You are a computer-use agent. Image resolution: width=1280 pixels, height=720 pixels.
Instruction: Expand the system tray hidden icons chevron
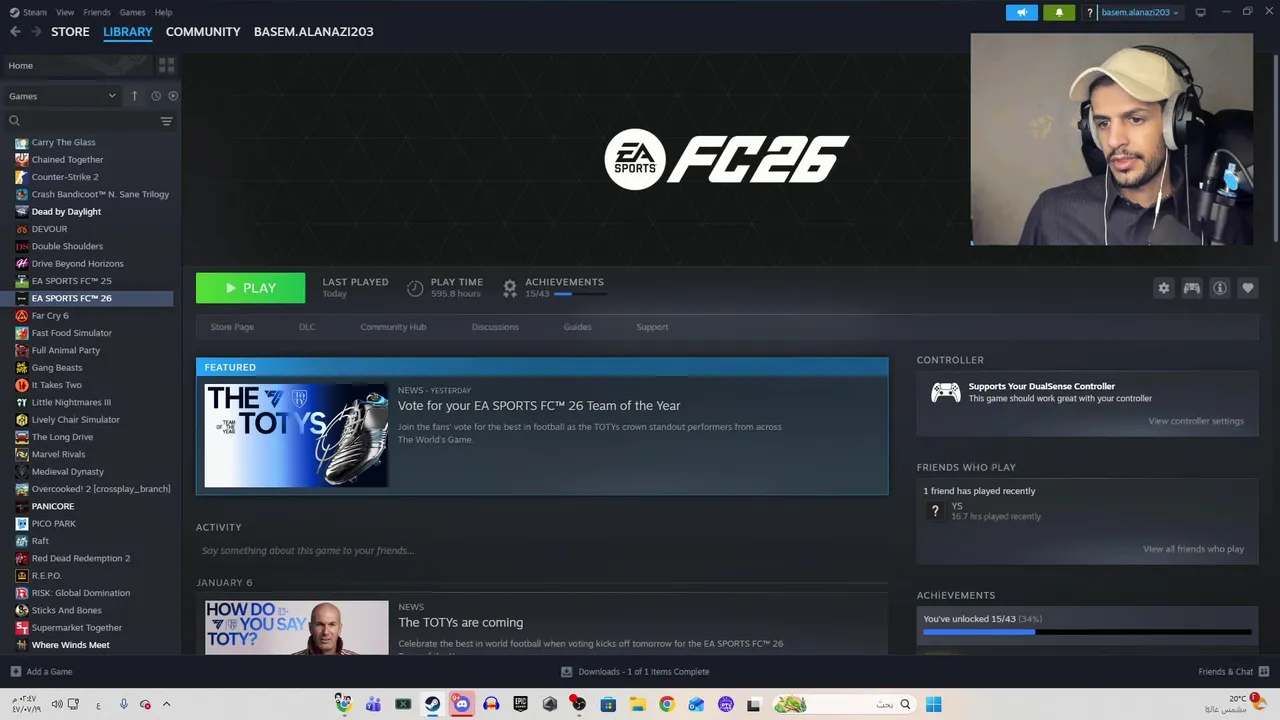166,704
